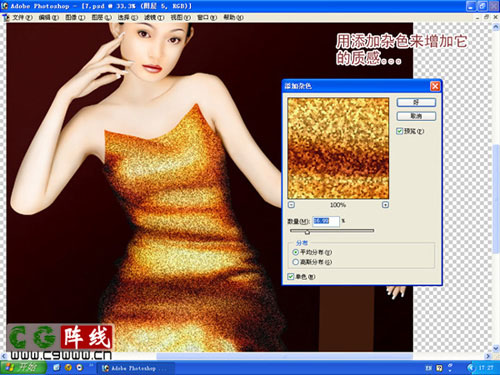The height and width of the screenshot is (375, 500).
Task: Open the 图像 (Image) menu
Action: [75, 17]
